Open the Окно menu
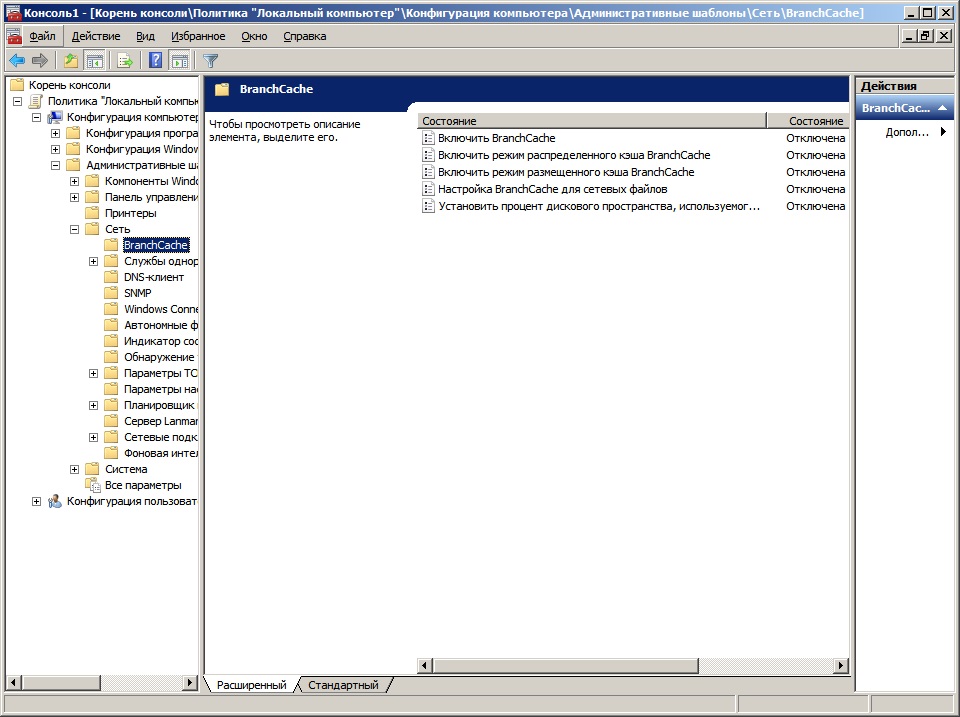 254,36
